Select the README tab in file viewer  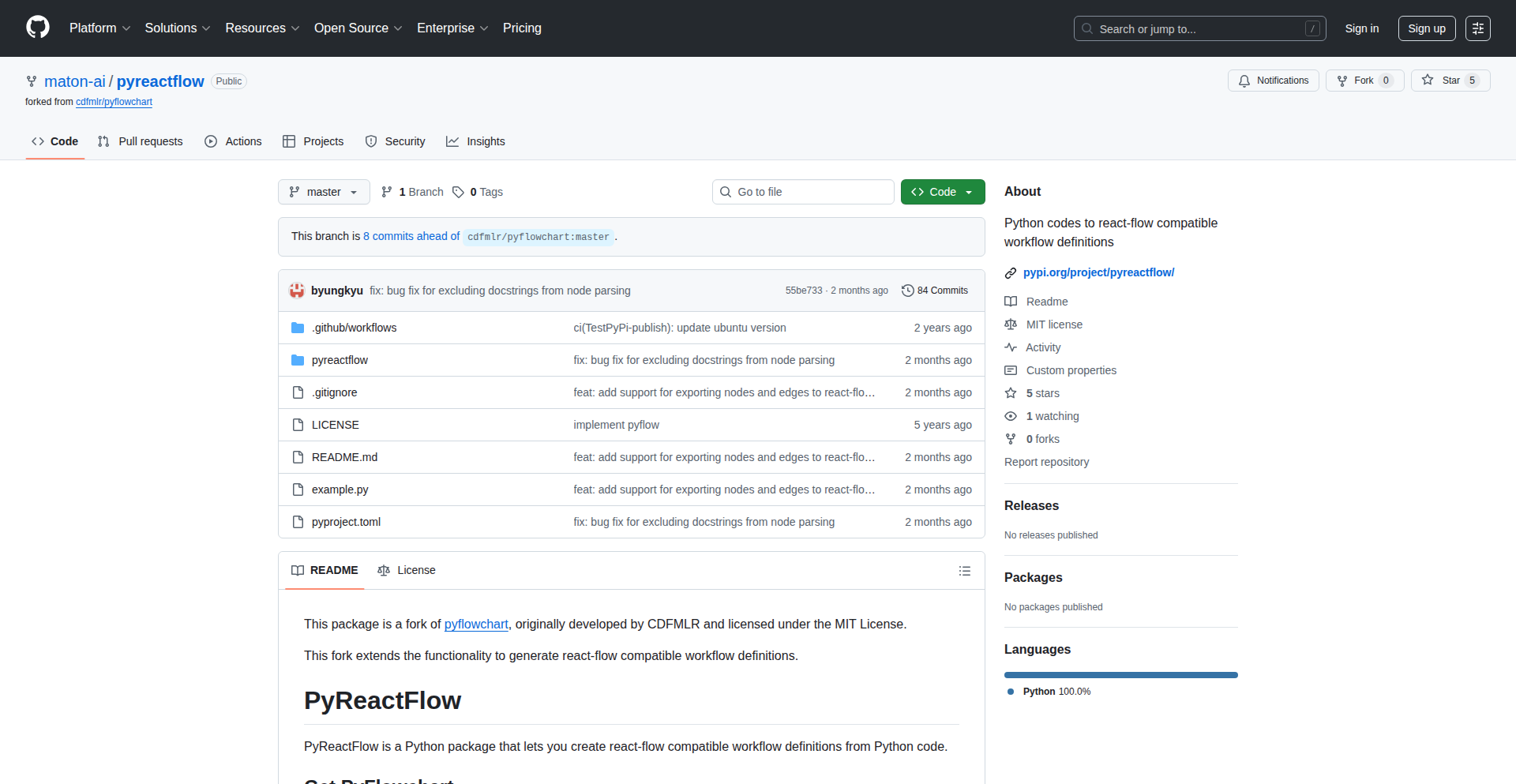coord(325,570)
